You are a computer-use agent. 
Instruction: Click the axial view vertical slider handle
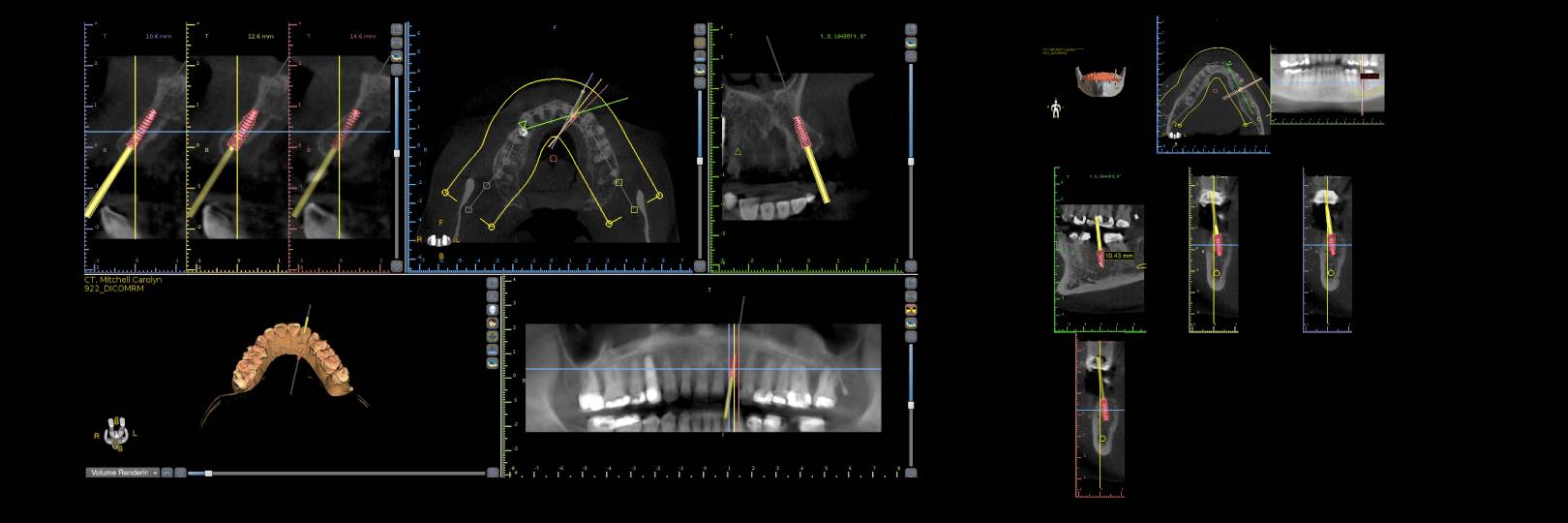click(x=700, y=161)
